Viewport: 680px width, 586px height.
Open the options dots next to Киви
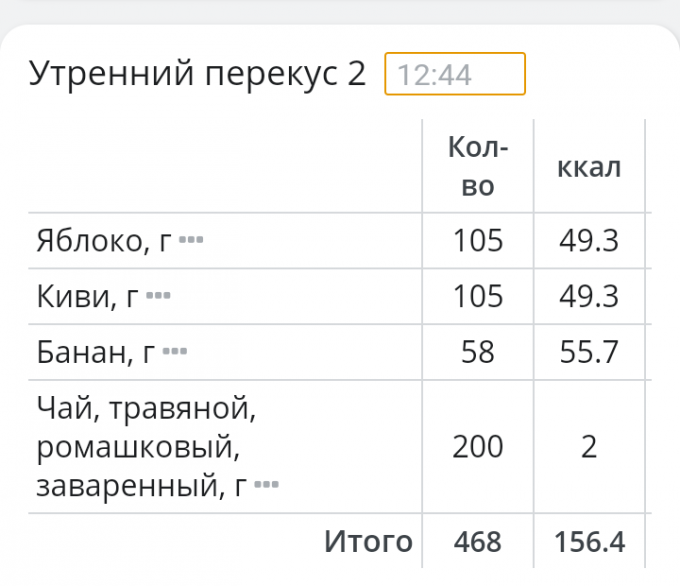click(x=159, y=297)
